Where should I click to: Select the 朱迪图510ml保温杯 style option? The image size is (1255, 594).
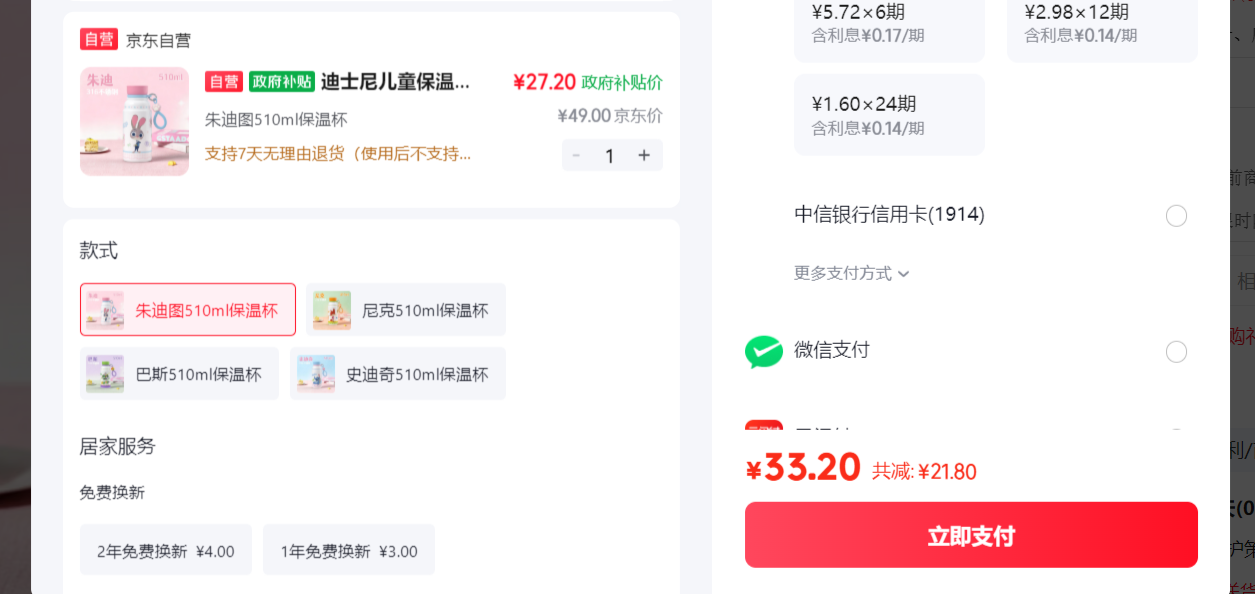pos(188,310)
